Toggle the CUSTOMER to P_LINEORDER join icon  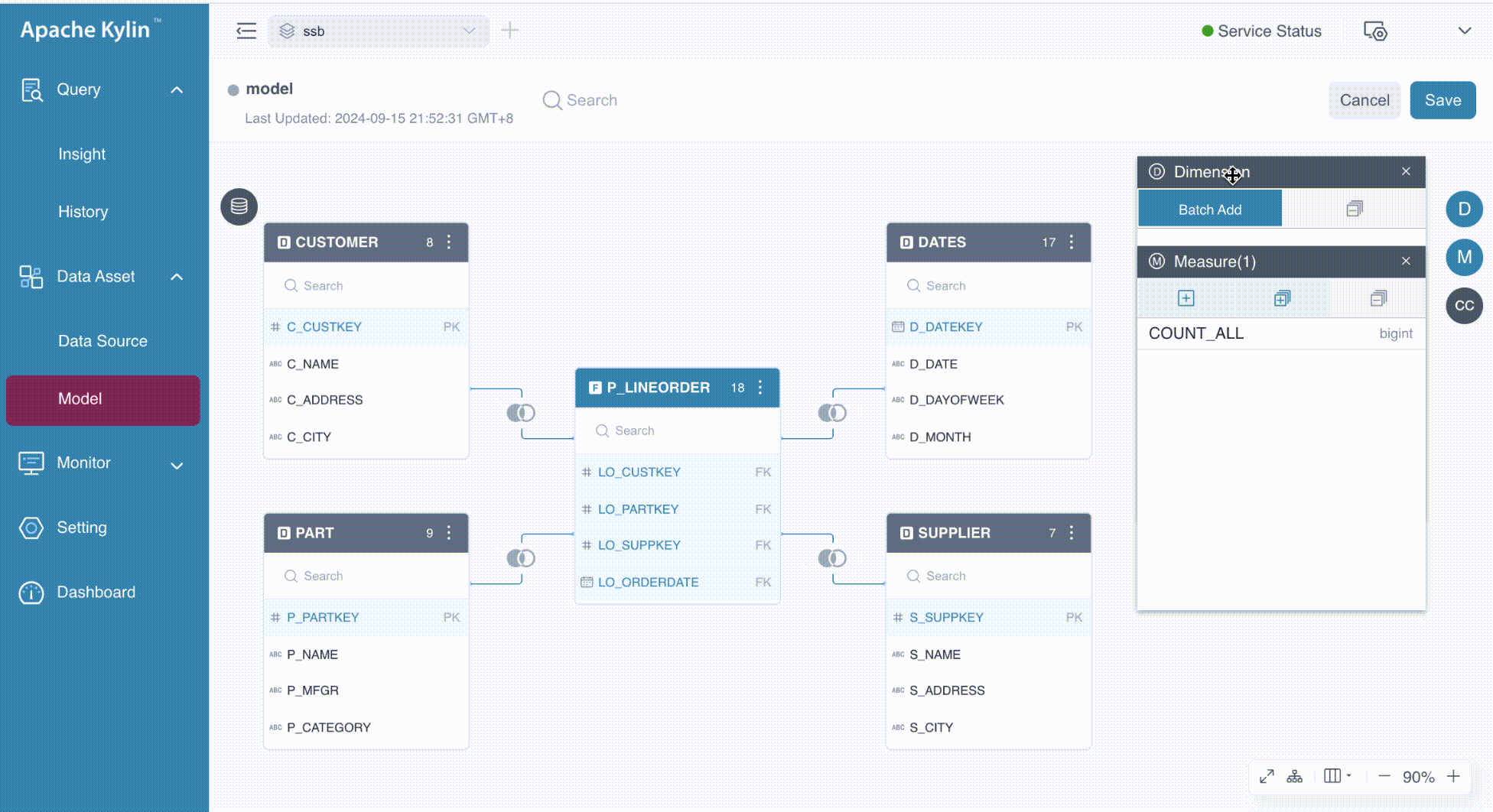(521, 413)
